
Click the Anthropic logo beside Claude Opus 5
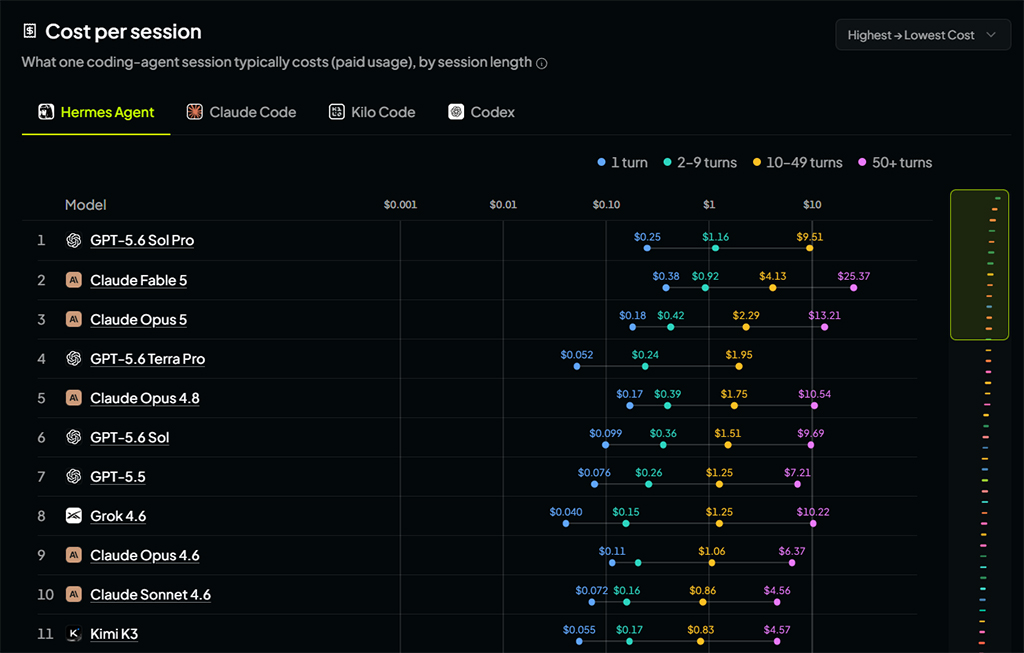74,319
